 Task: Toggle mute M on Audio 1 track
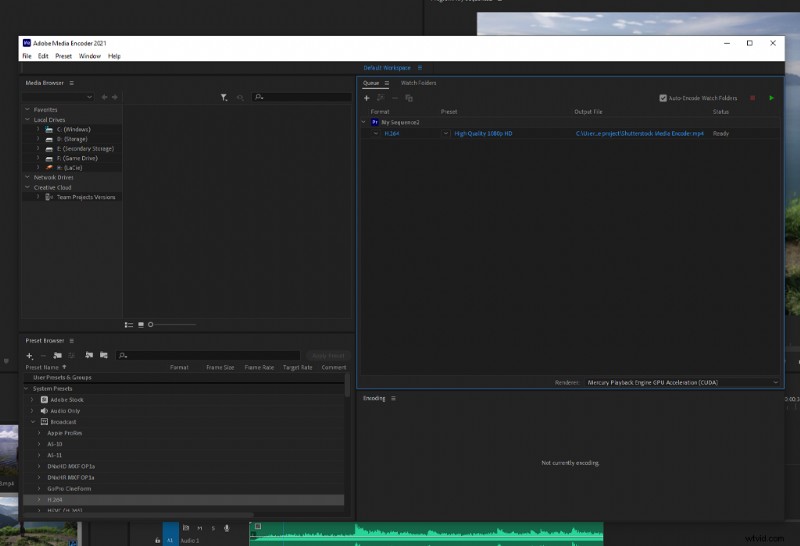[199, 528]
